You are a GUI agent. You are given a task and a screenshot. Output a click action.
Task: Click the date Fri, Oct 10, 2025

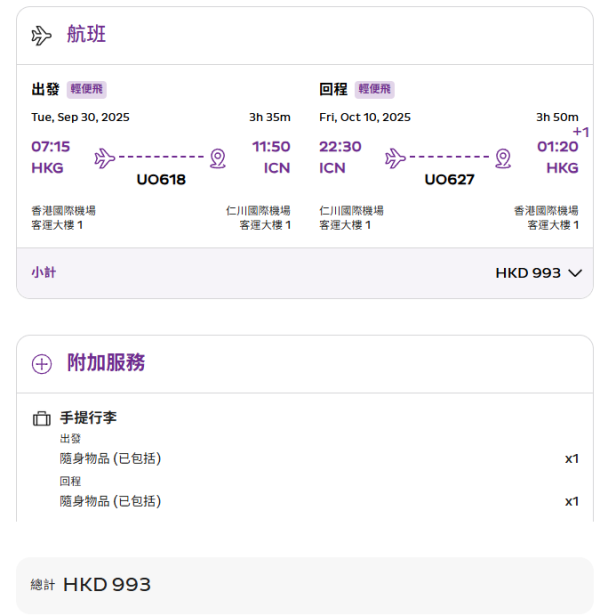pyautogui.click(x=365, y=117)
